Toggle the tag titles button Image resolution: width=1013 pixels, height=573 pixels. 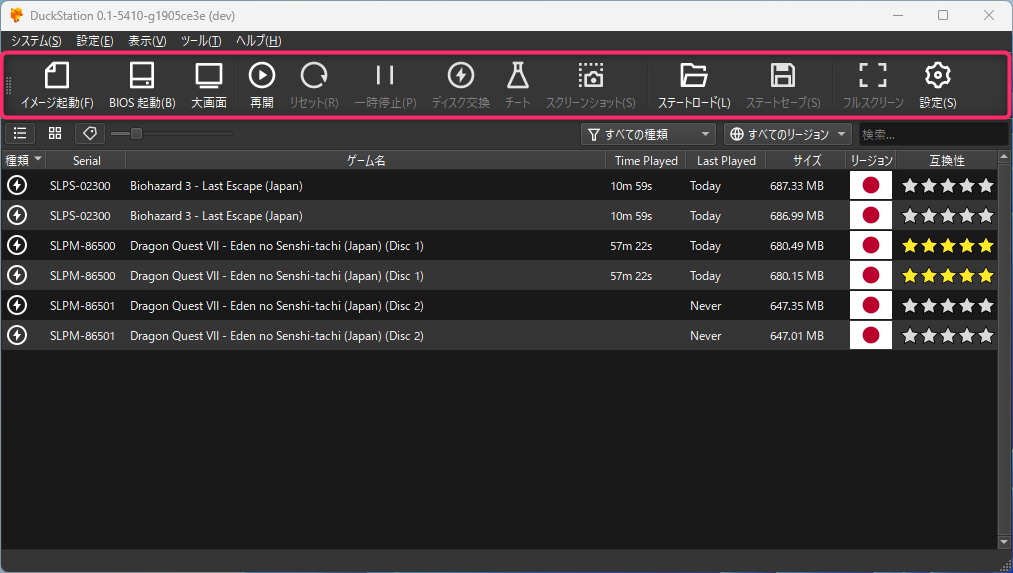click(x=90, y=134)
